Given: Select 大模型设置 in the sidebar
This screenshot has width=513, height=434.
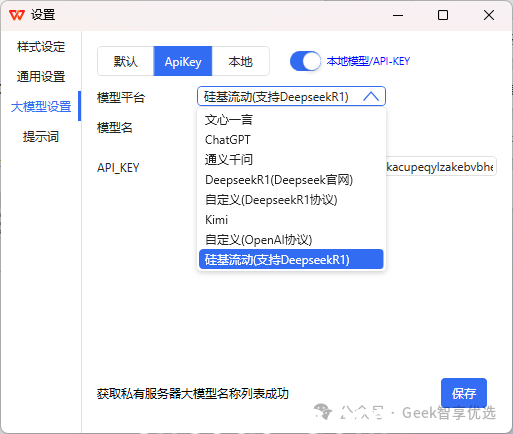Looking at the screenshot, I should 41,107.
